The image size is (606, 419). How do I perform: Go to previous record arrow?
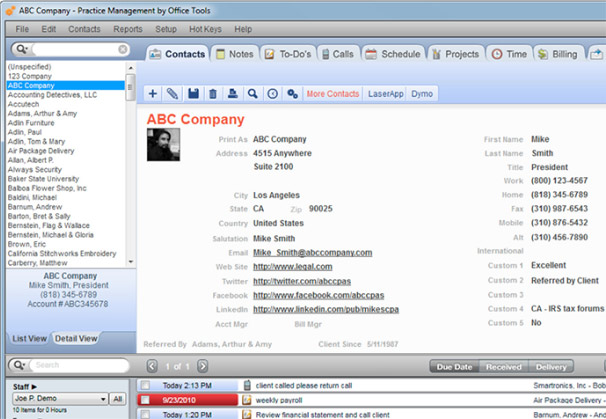(x=152, y=366)
